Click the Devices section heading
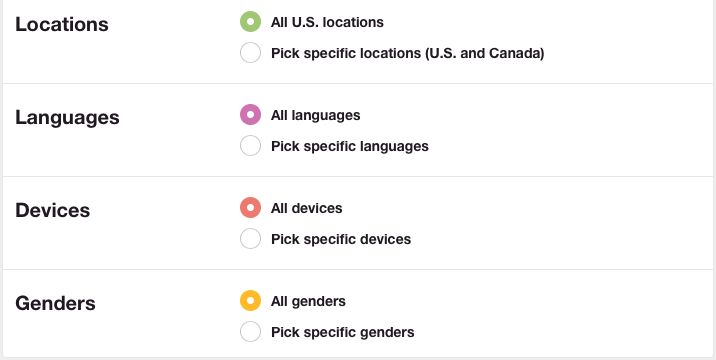Image resolution: width=716 pixels, height=360 pixels. coord(53,211)
